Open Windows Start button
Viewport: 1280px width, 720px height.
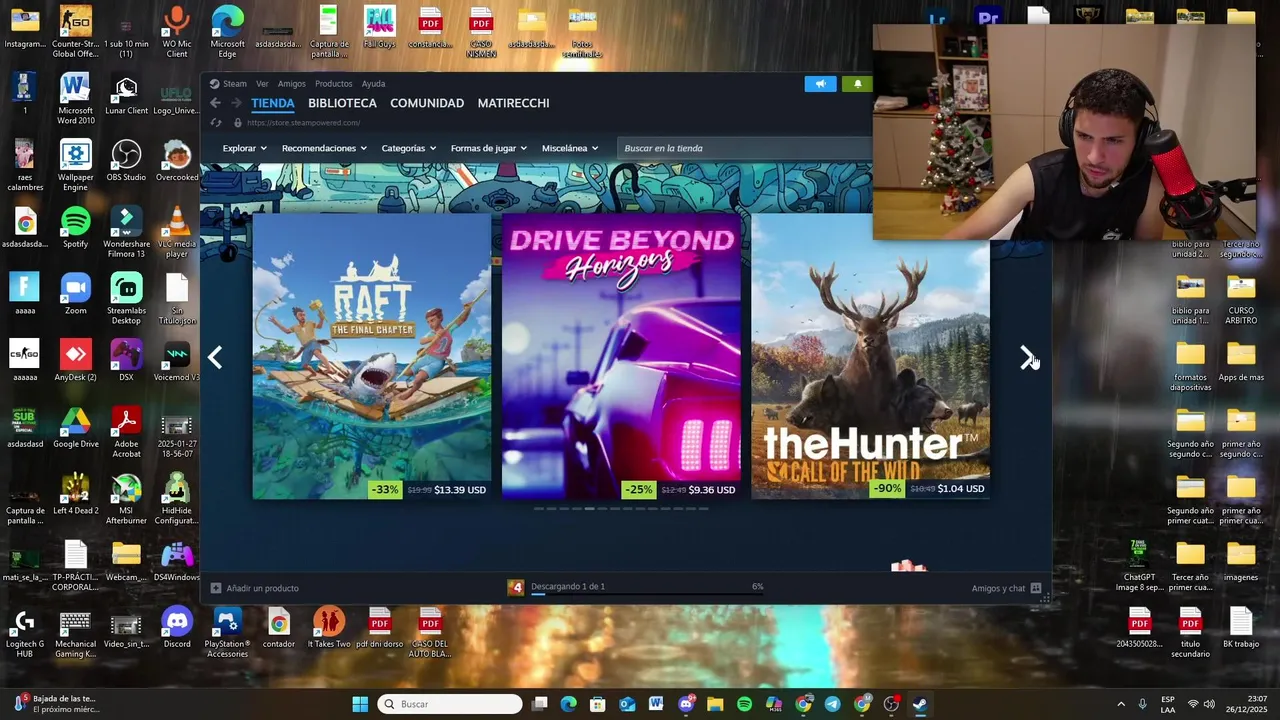point(360,704)
